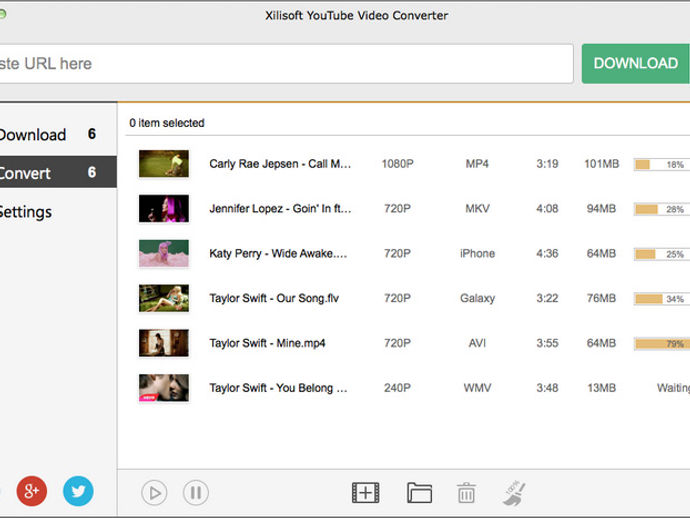Click the broom clear-completed icon
The height and width of the screenshot is (518, 690).
coord(514,493)
